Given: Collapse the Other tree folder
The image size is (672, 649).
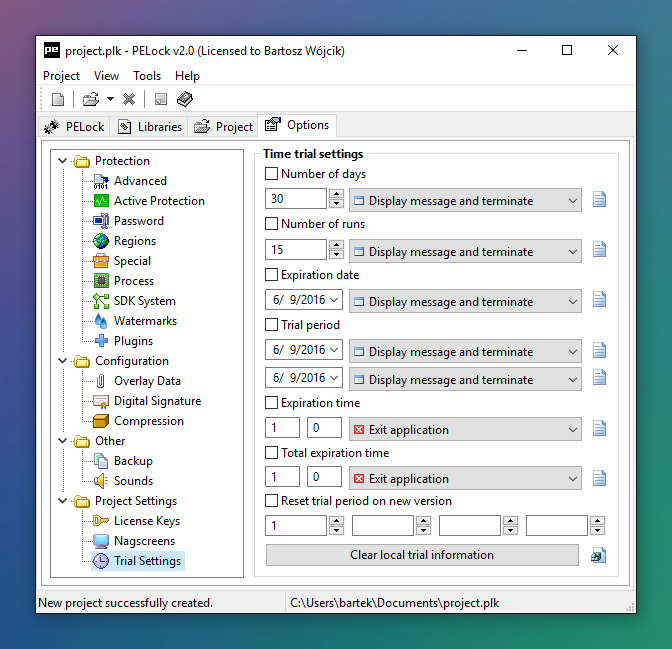Looking at the screenshot, I should tap(63, 441).
